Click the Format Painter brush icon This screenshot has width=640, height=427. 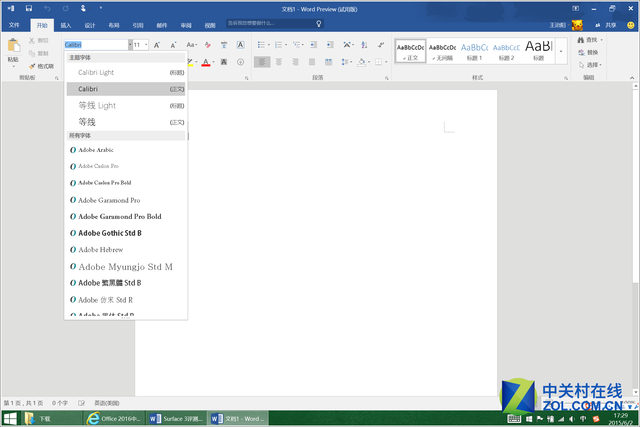tap(33, 66)
